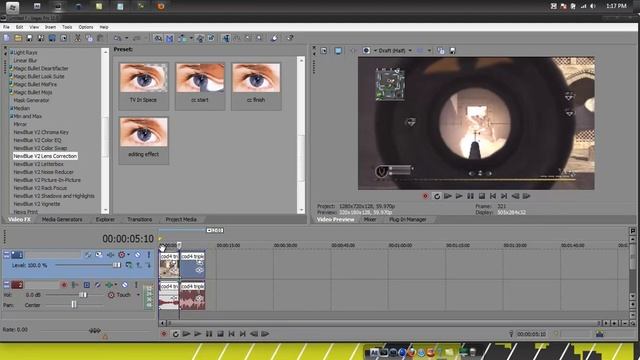Click Stop button under video preview

(x=482, y=196)
